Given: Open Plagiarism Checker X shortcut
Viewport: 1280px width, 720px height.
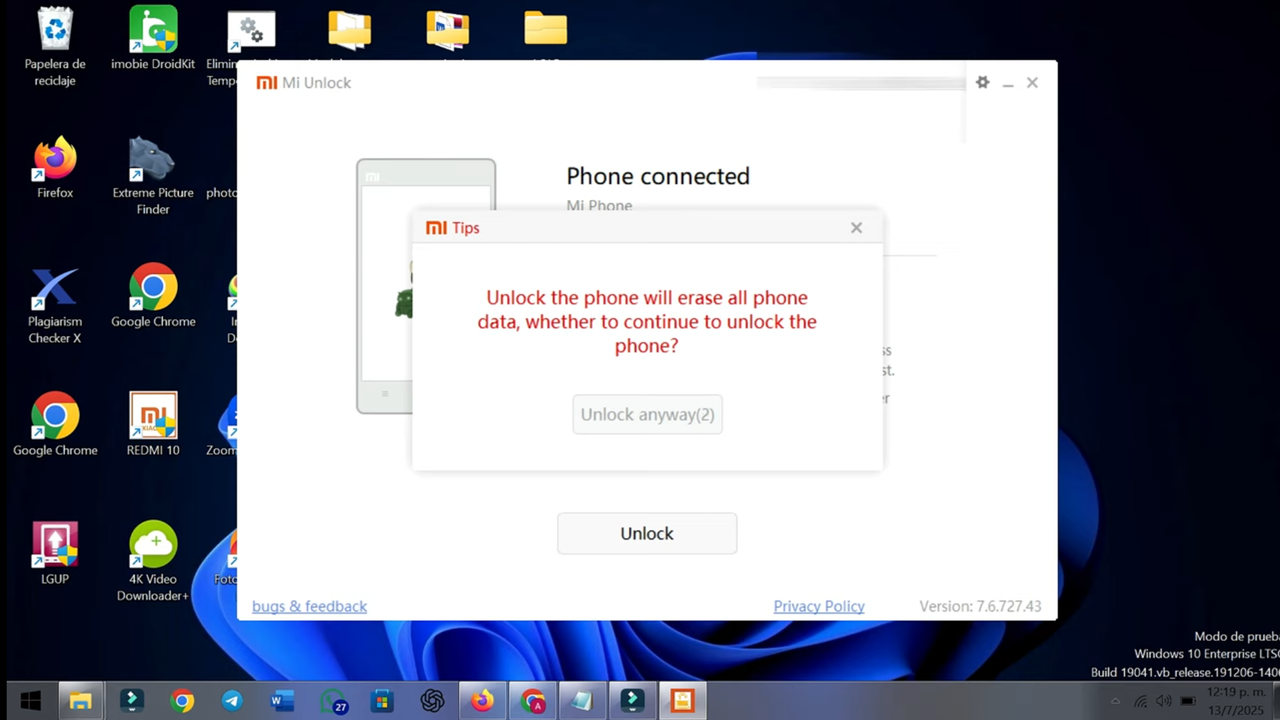Looking at the screenshot, I should pyautogui.click(x=55, y=305).
